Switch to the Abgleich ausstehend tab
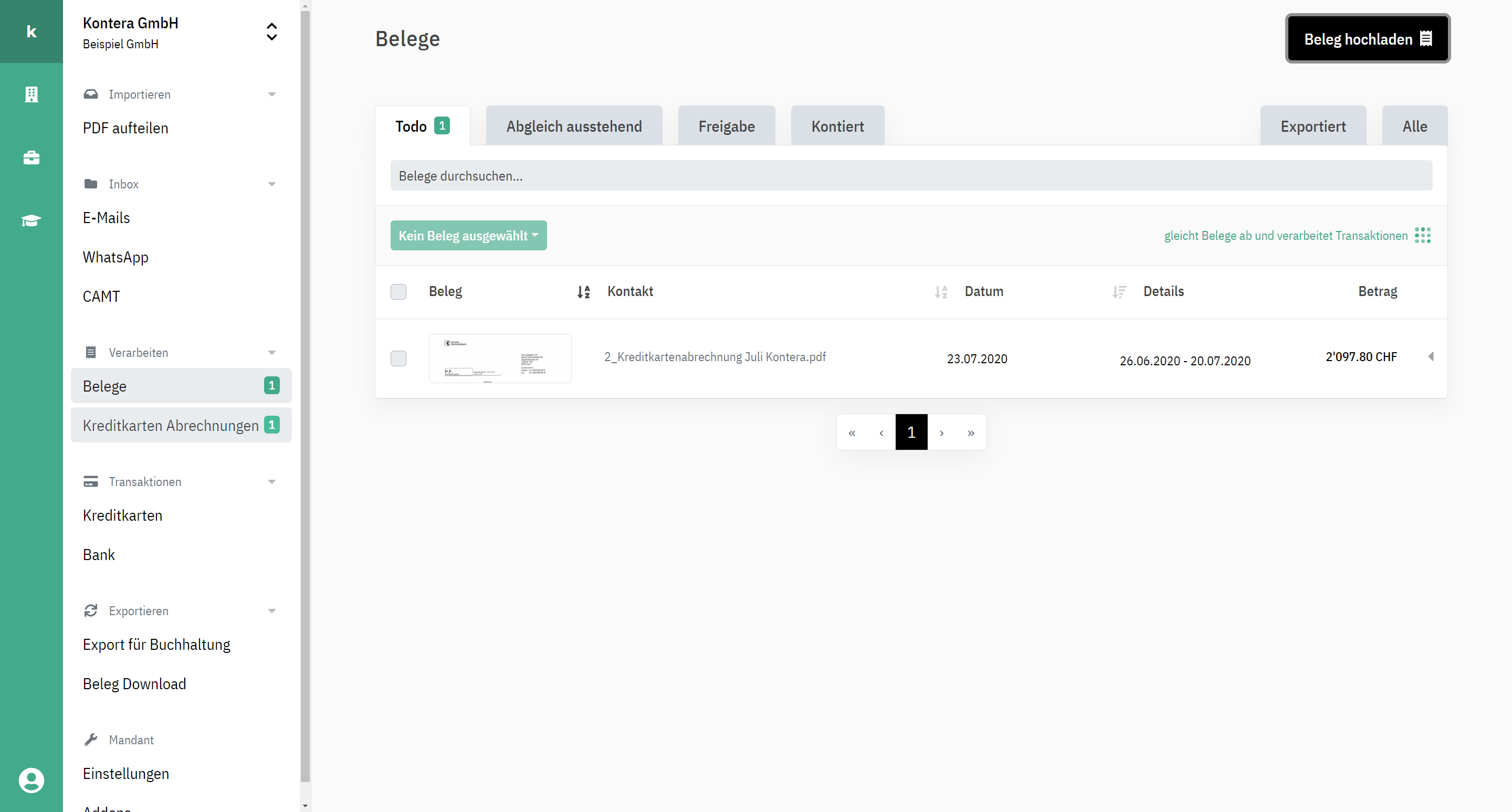 coord(574,125)
